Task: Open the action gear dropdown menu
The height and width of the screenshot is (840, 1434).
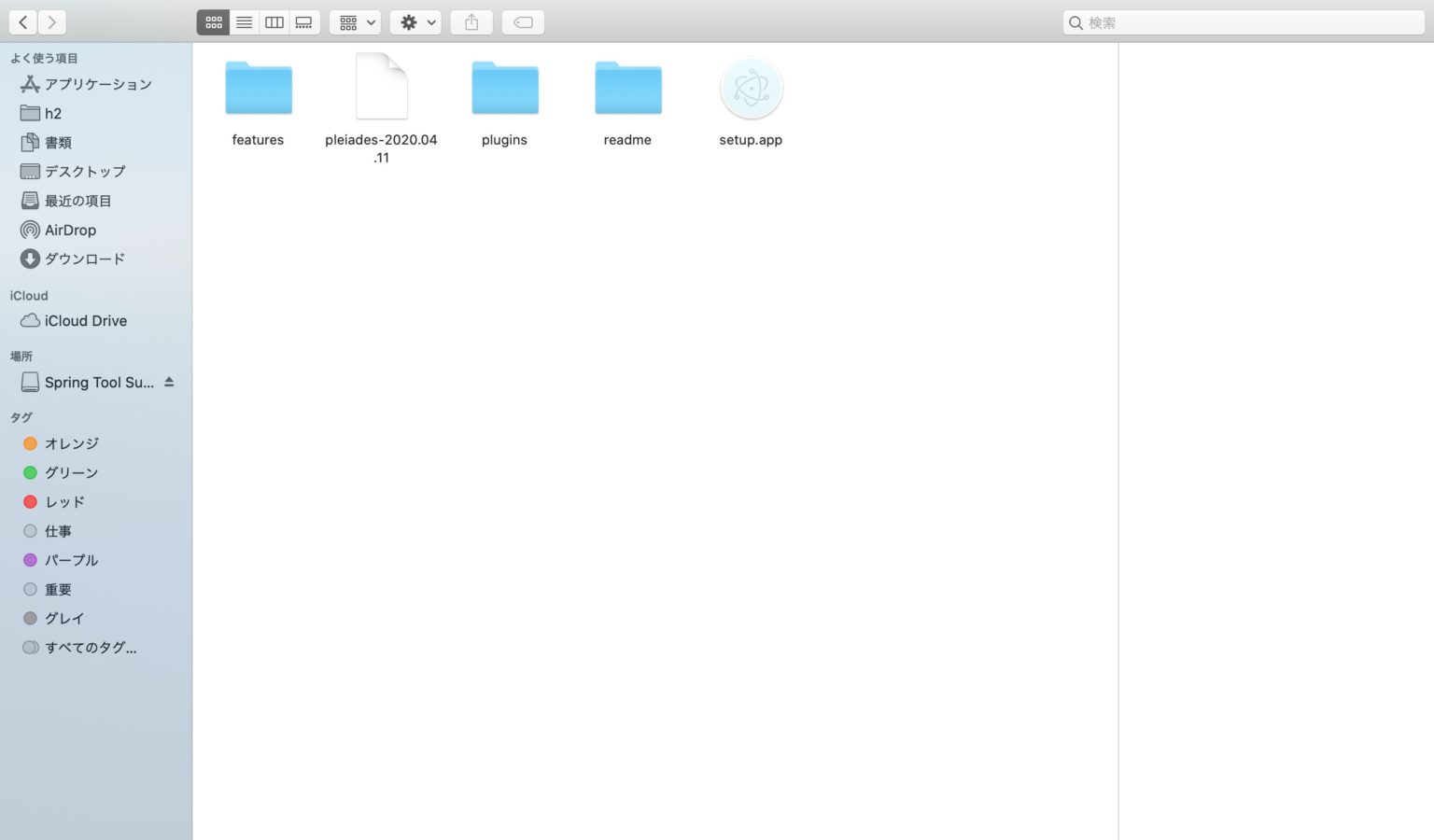Action: coord(415,21)
